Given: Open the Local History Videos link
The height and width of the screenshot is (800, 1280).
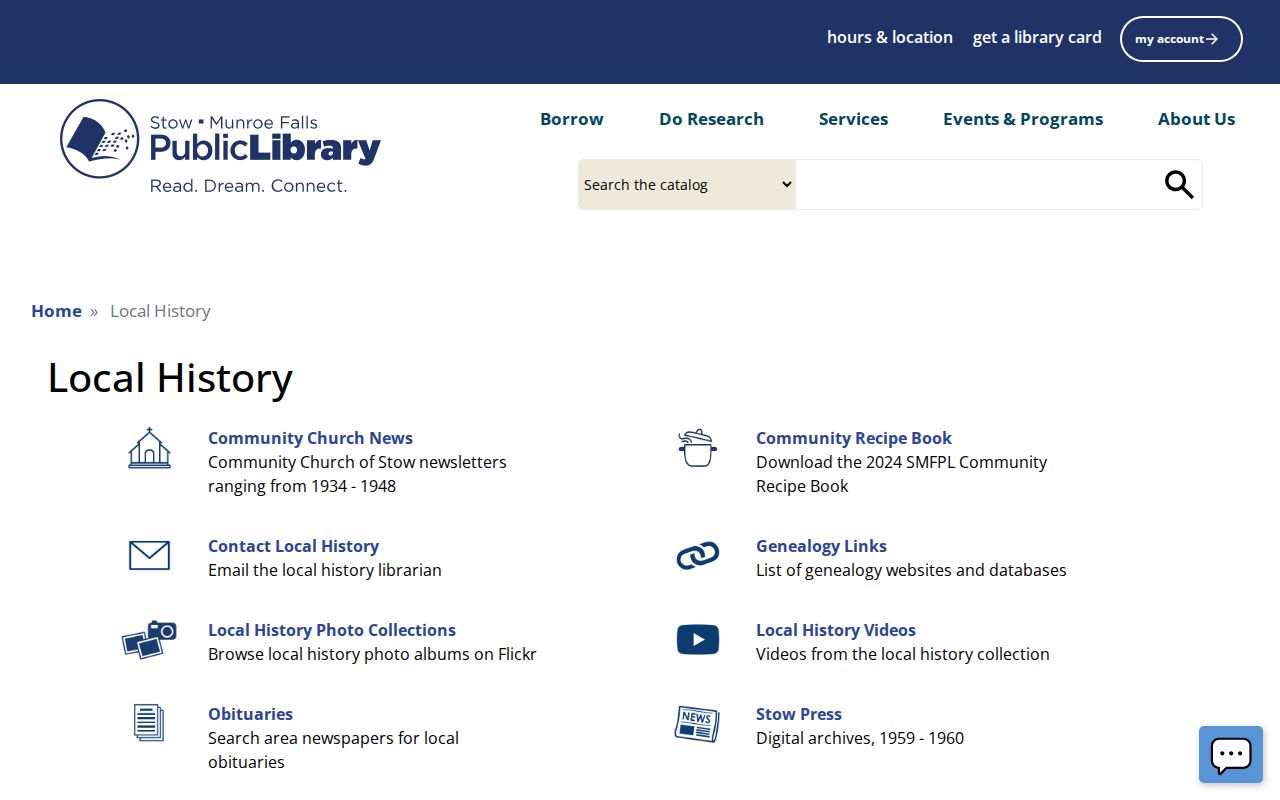Looking at the screenshot, I should [836, 630].
